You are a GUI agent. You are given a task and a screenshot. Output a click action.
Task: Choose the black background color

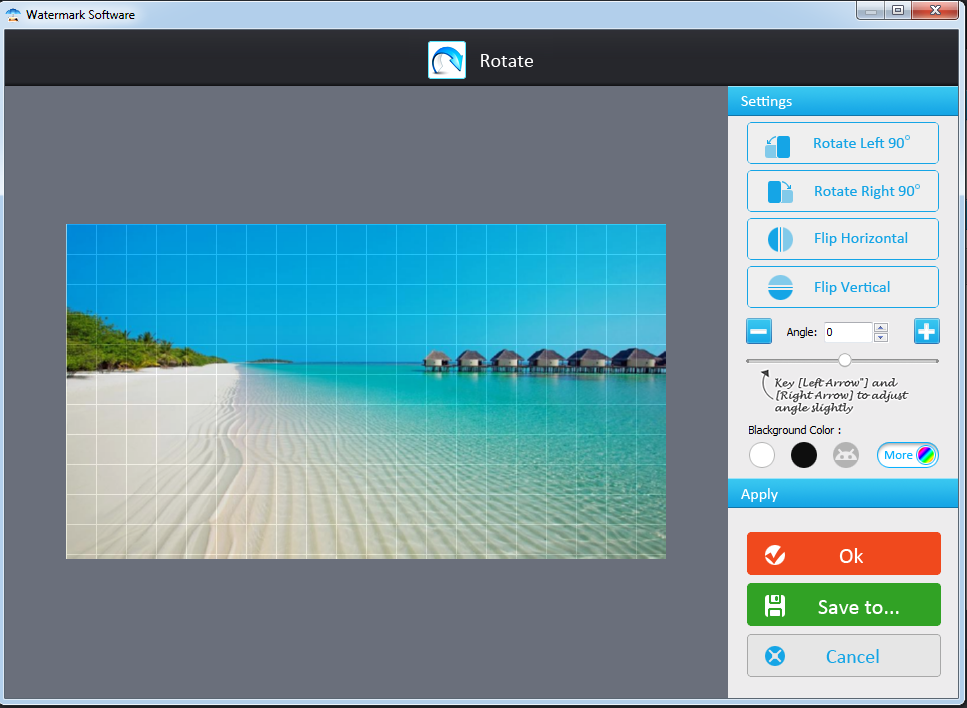[x=804, y=455]
